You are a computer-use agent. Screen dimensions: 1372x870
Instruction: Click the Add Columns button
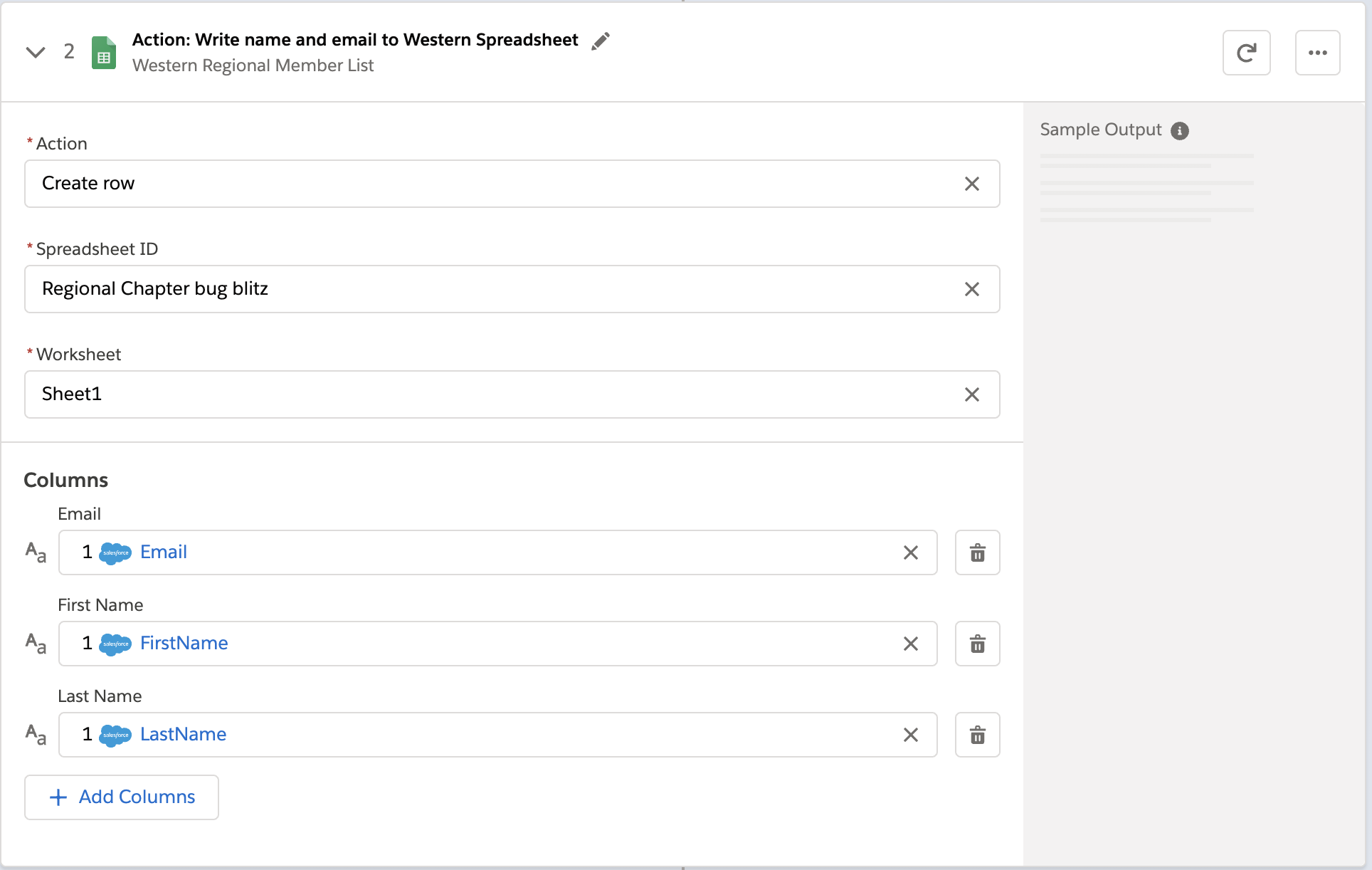click(x=121, y=797)
